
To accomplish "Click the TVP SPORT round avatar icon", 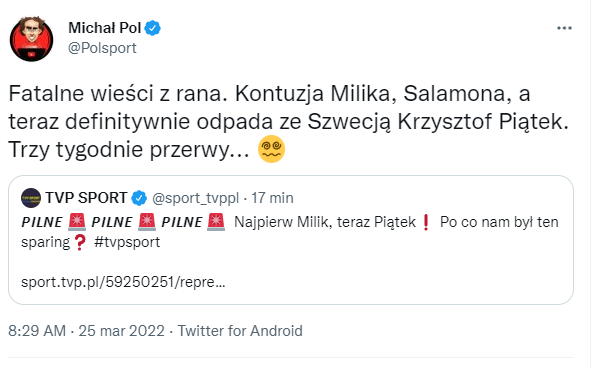I will click(31, 198).
